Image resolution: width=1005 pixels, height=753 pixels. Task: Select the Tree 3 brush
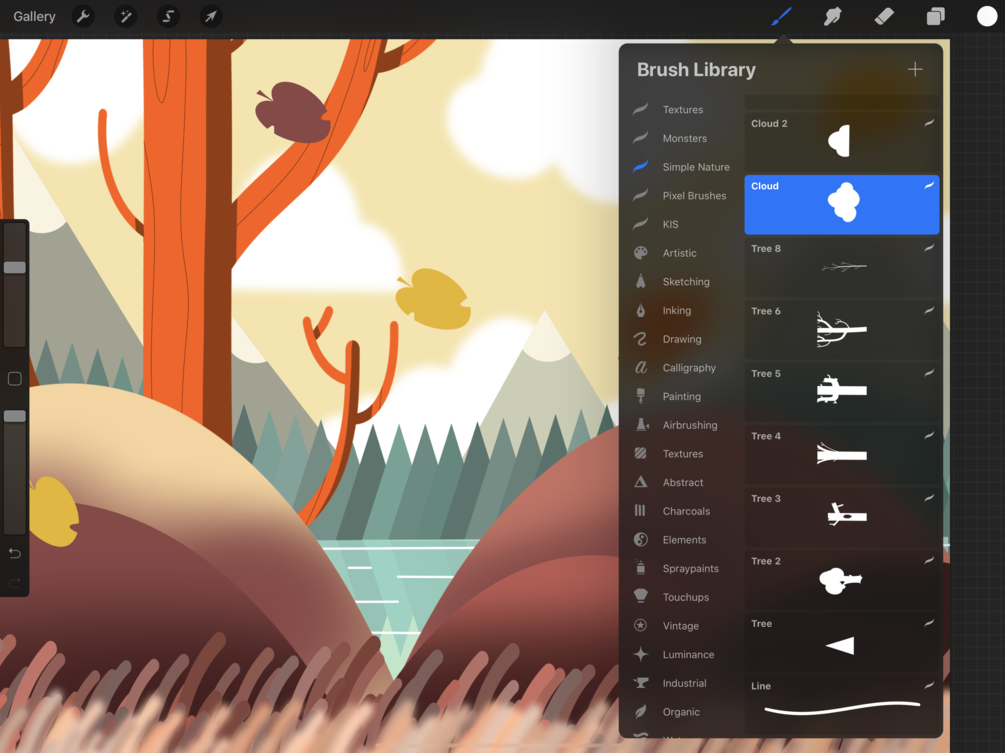[x=842, y=517]
